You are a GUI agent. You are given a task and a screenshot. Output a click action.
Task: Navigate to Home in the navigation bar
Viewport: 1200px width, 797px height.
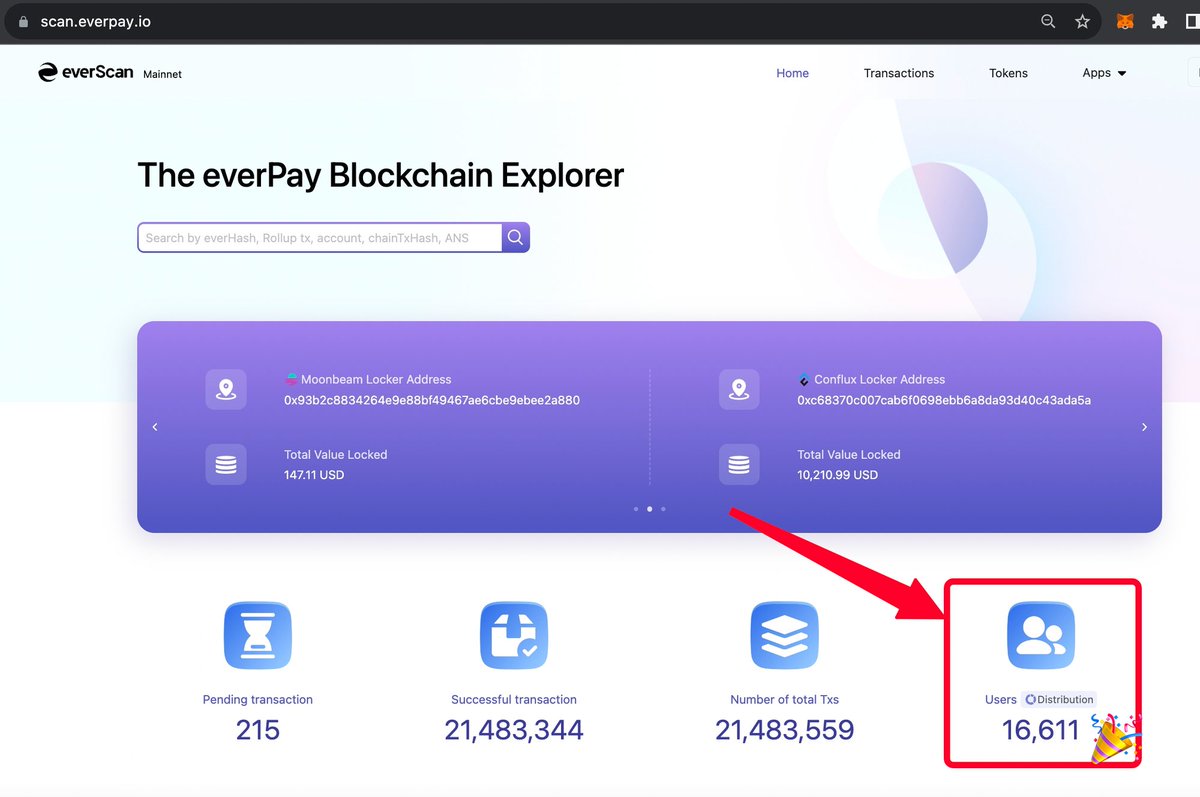pyautogui.click(x=792, y=72)
